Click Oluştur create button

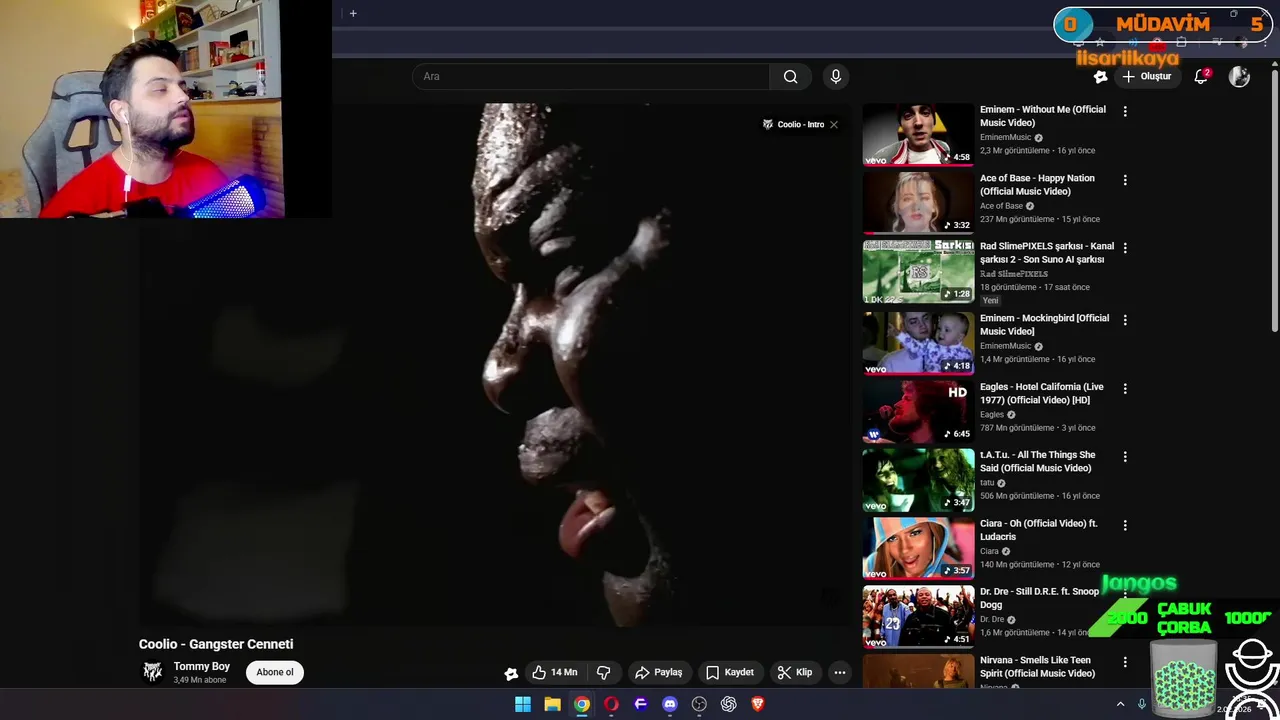[1146, 76]
